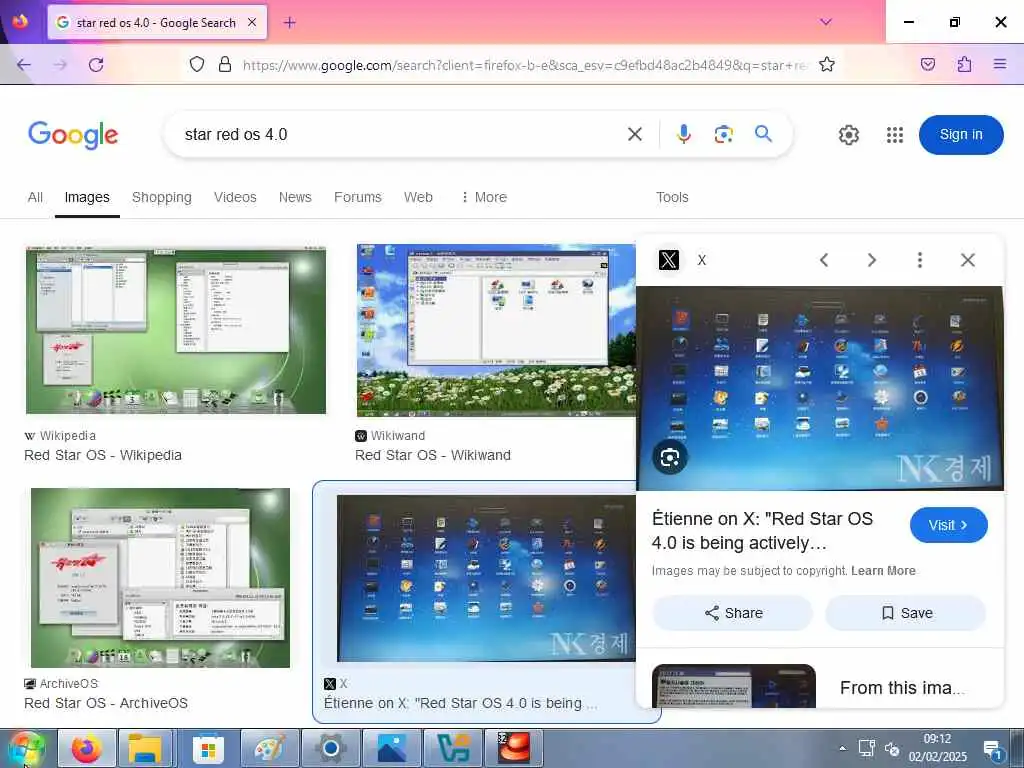Open the Google apps grid
Screen dimensions: 1024x768
(x=895, y=135)
